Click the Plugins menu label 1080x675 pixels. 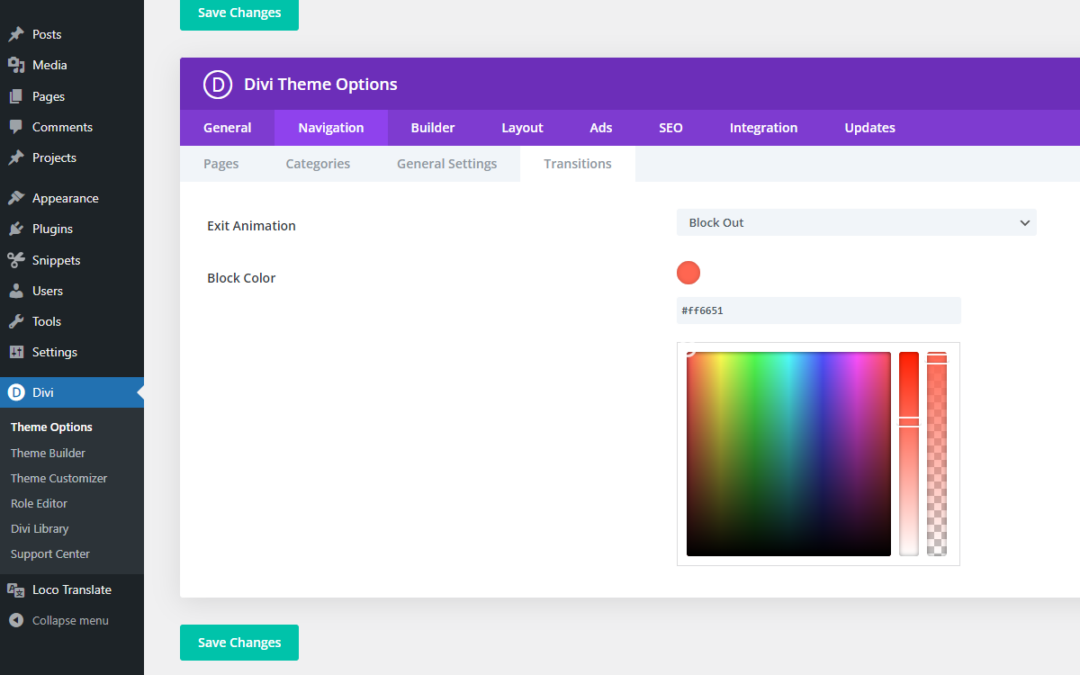[52, 229]
